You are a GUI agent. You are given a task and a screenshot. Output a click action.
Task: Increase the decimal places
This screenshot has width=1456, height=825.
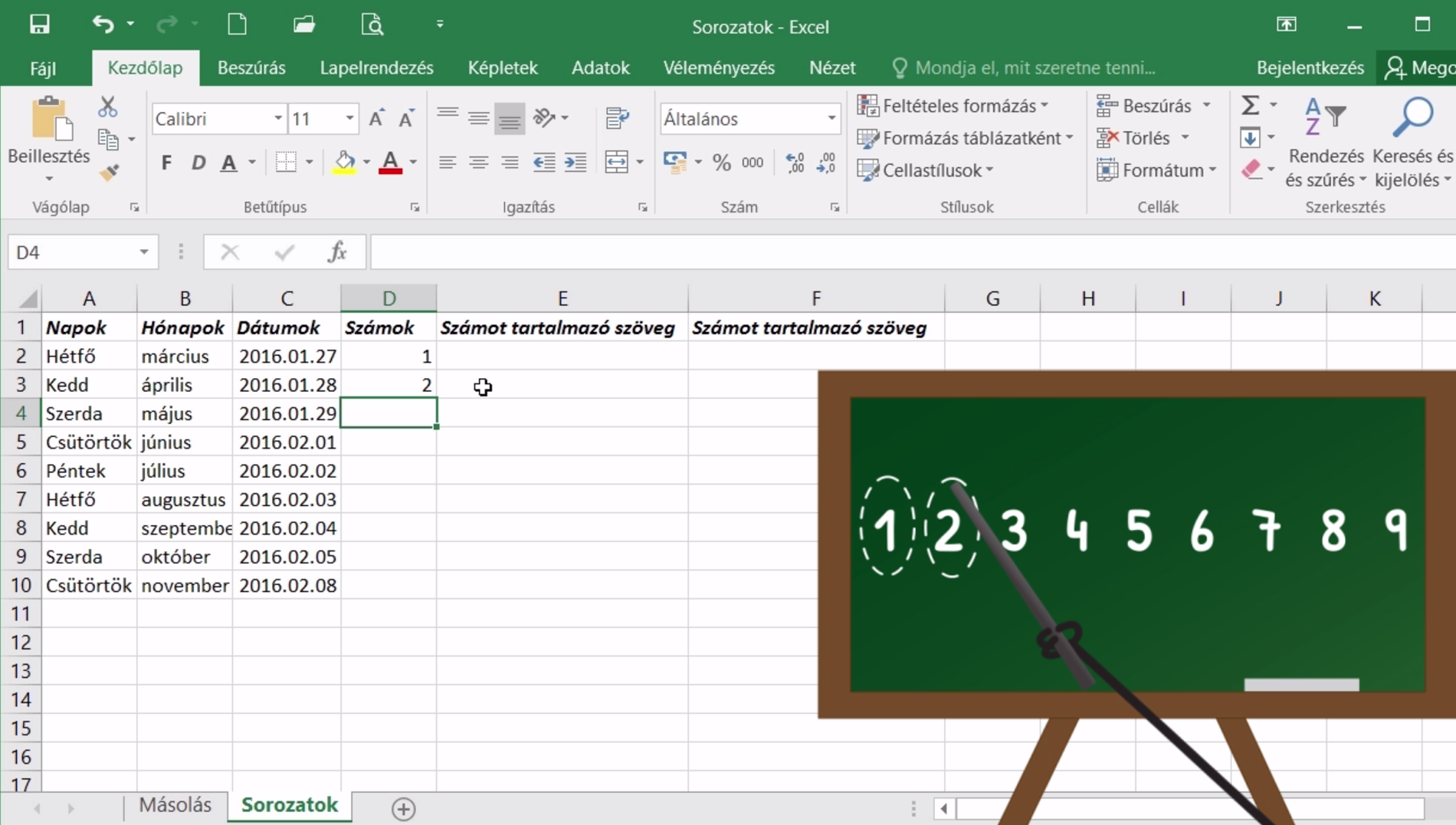coord(795,163)
